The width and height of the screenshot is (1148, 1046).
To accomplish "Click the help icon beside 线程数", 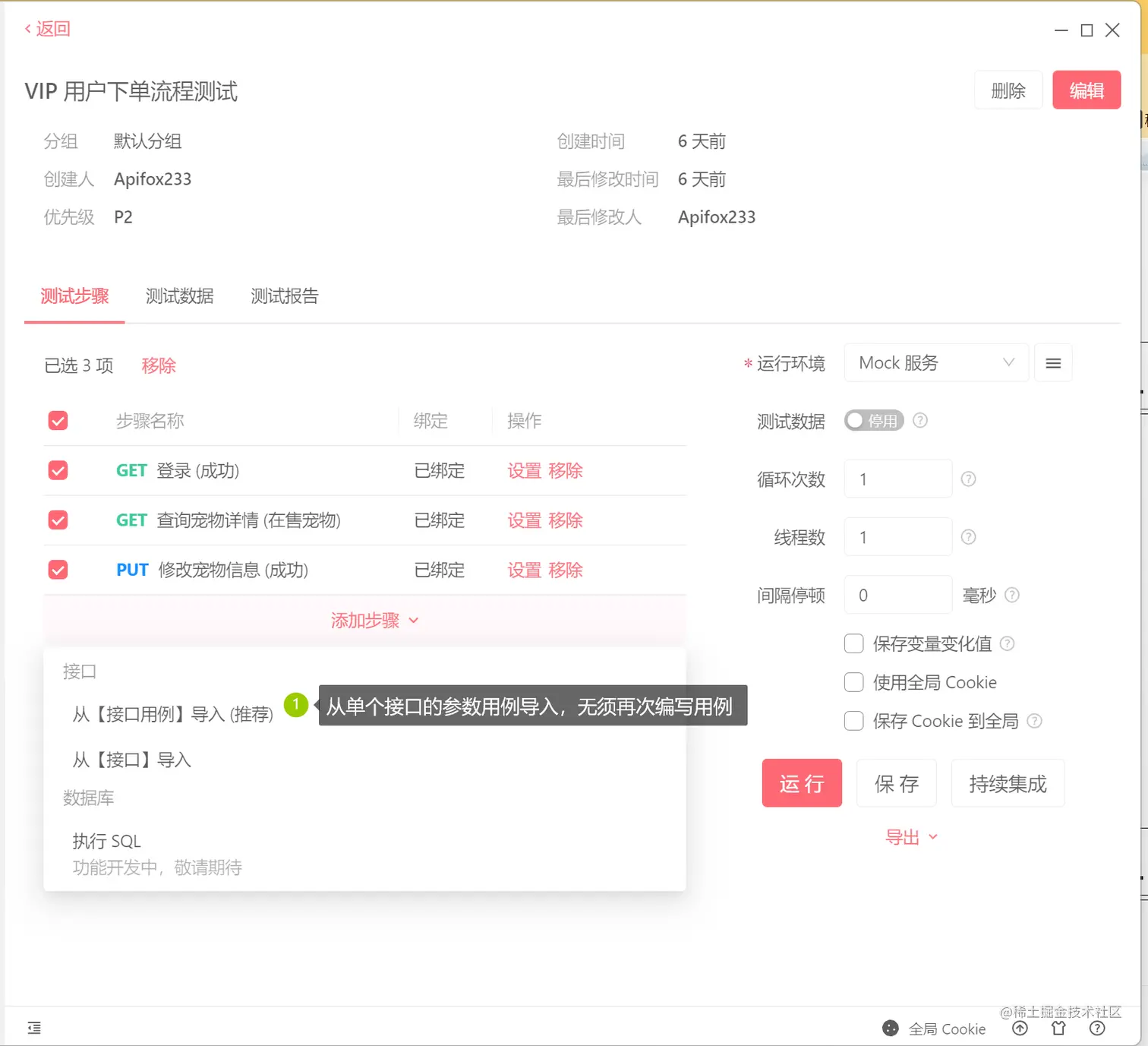I will click(968, 537).
